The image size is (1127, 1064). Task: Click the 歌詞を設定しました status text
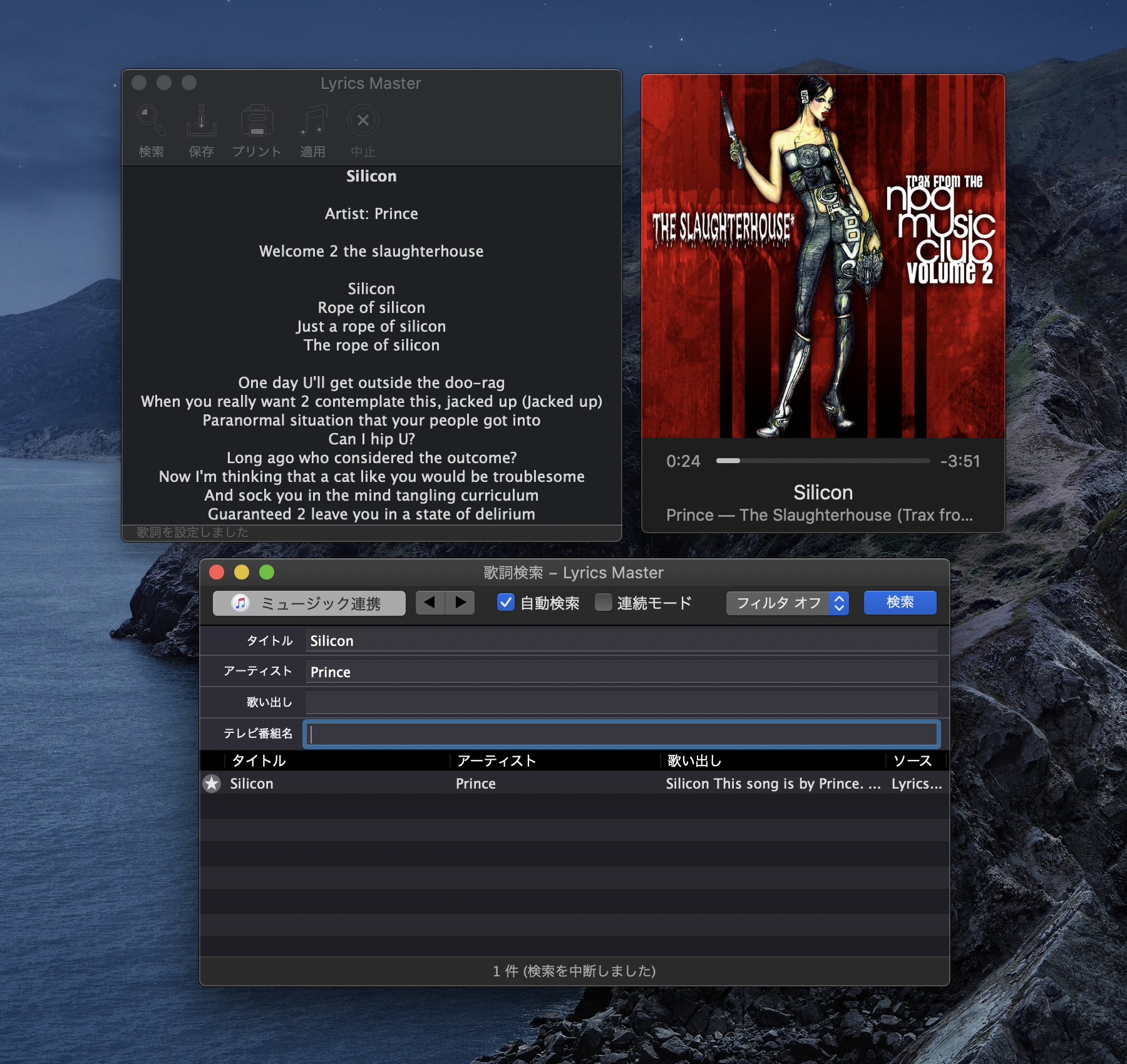(193, 532)
